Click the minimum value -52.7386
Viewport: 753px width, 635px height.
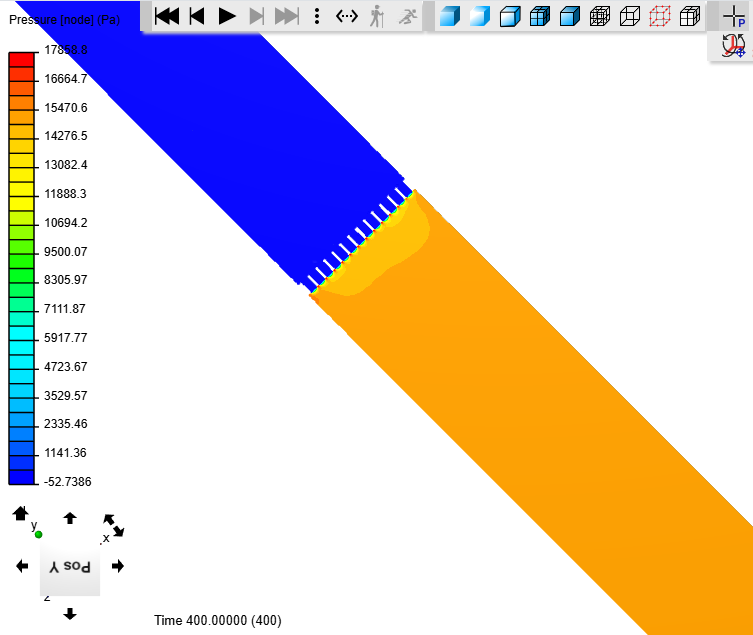[67, 481]
